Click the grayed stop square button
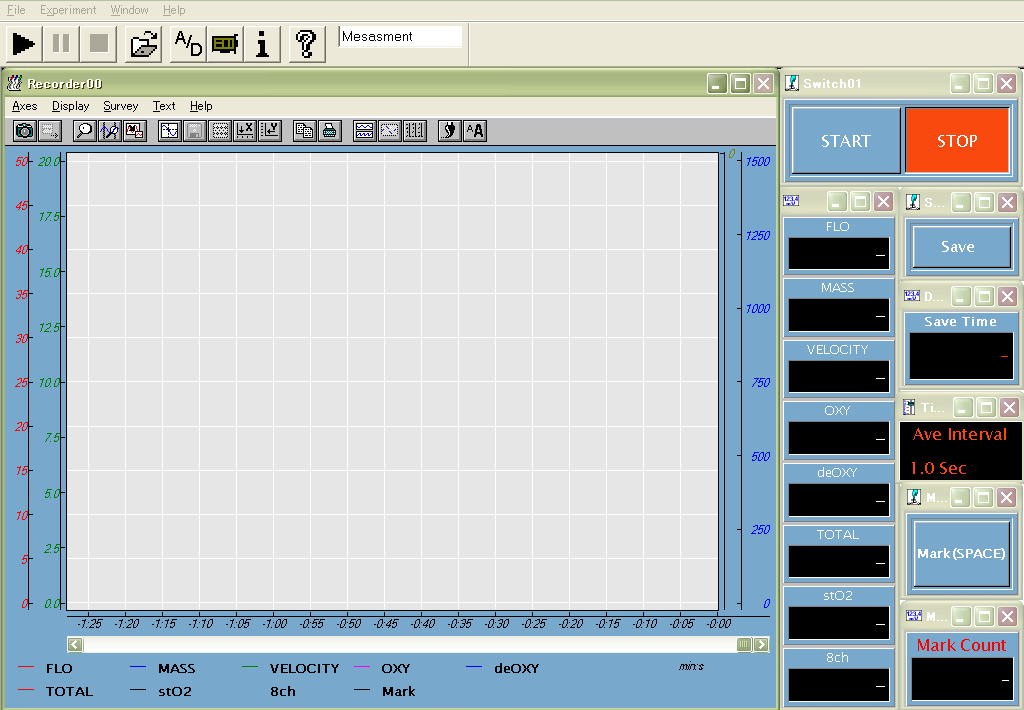This screenshot has height=710, width=1024. (x=99, y=44)
